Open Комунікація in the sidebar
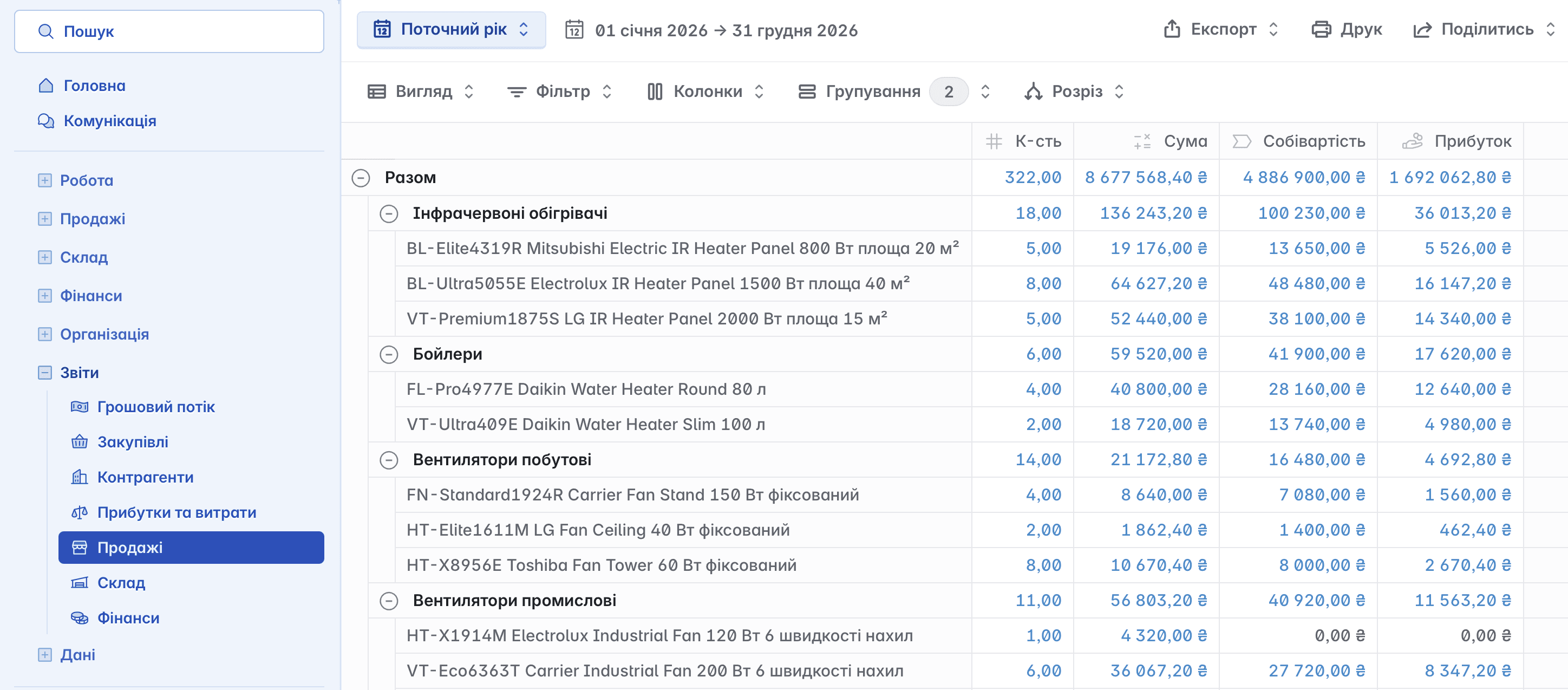 (109, 121)
